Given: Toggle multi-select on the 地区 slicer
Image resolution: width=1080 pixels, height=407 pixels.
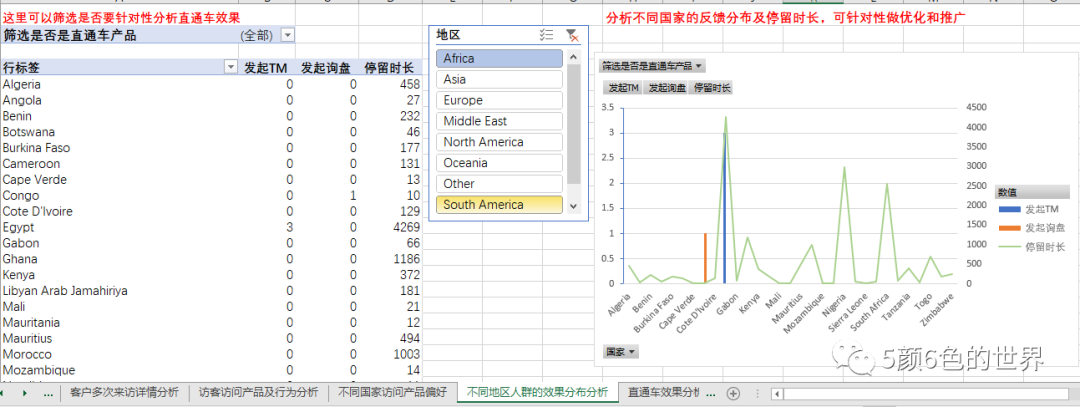Looking at the screenshot, I should pos(546,35).
